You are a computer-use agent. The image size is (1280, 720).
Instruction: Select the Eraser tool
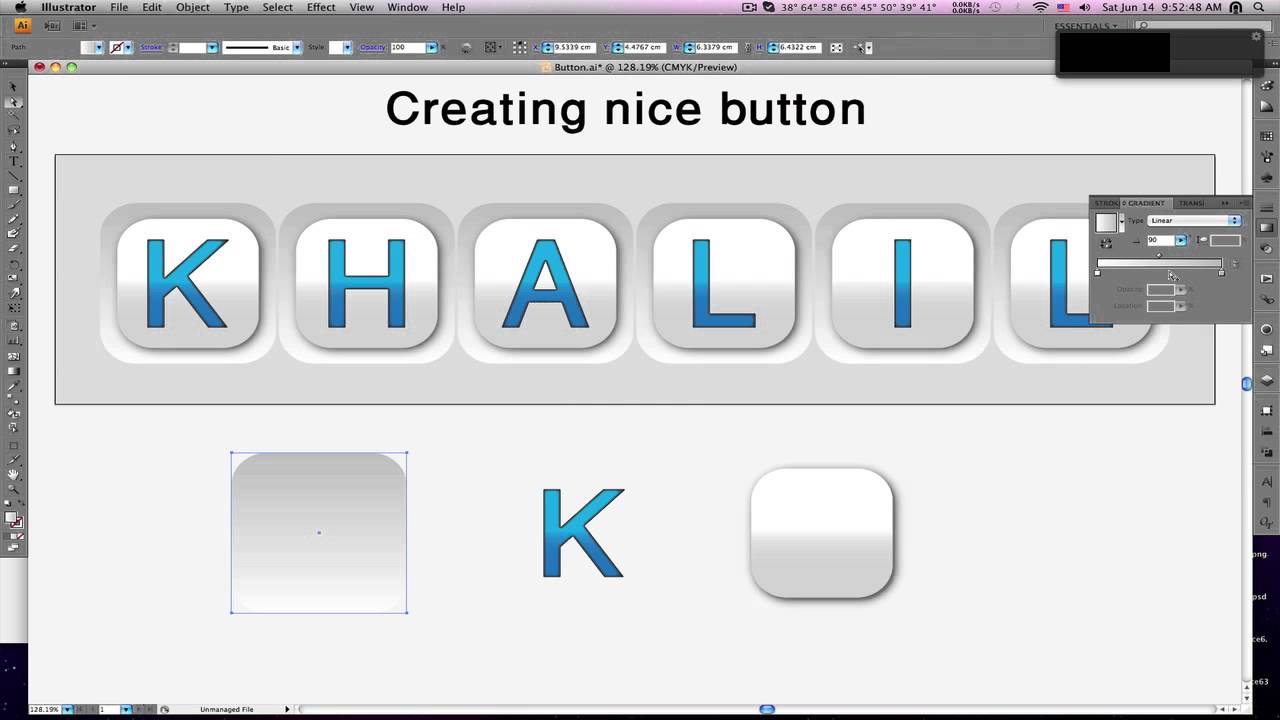point(14,249)
